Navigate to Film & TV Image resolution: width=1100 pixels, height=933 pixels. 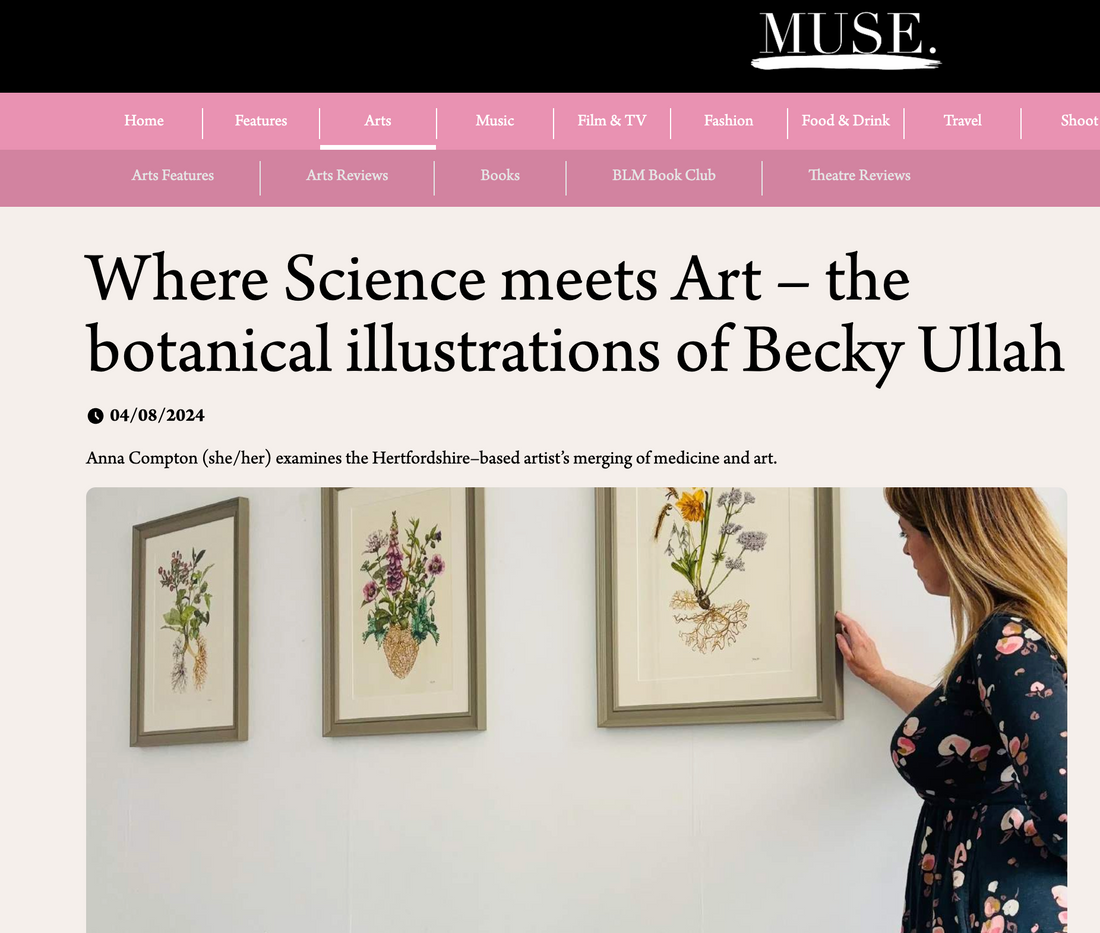[612, 121]
